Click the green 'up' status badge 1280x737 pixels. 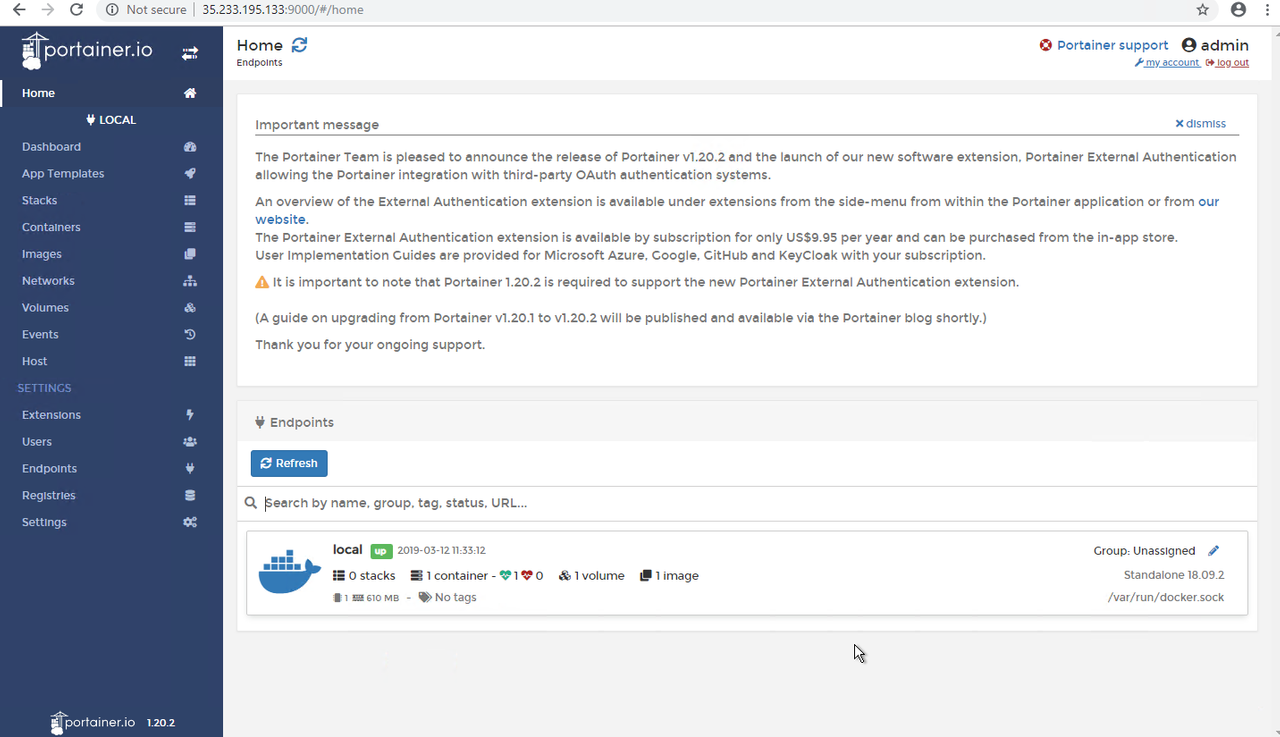(x=381, y=551)
